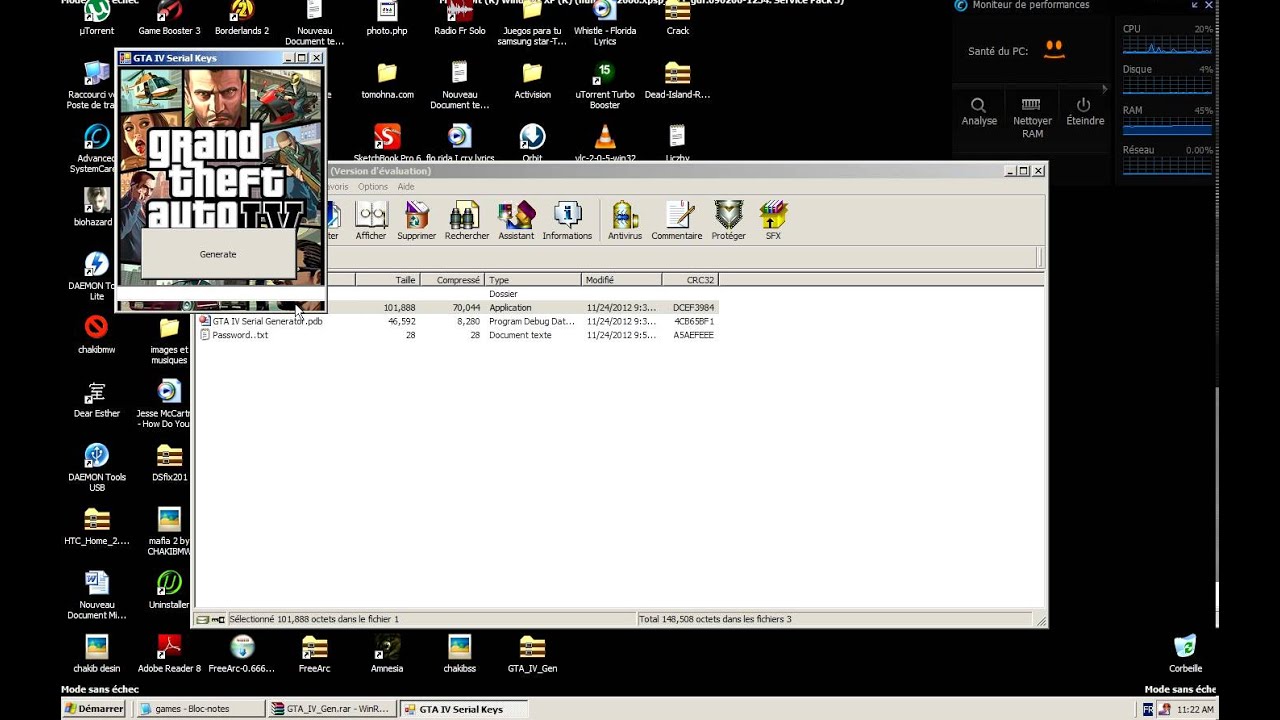
Task: Create an SFX archive via toolbar icon
Action: pyautogui.click(x=773, y=221)
